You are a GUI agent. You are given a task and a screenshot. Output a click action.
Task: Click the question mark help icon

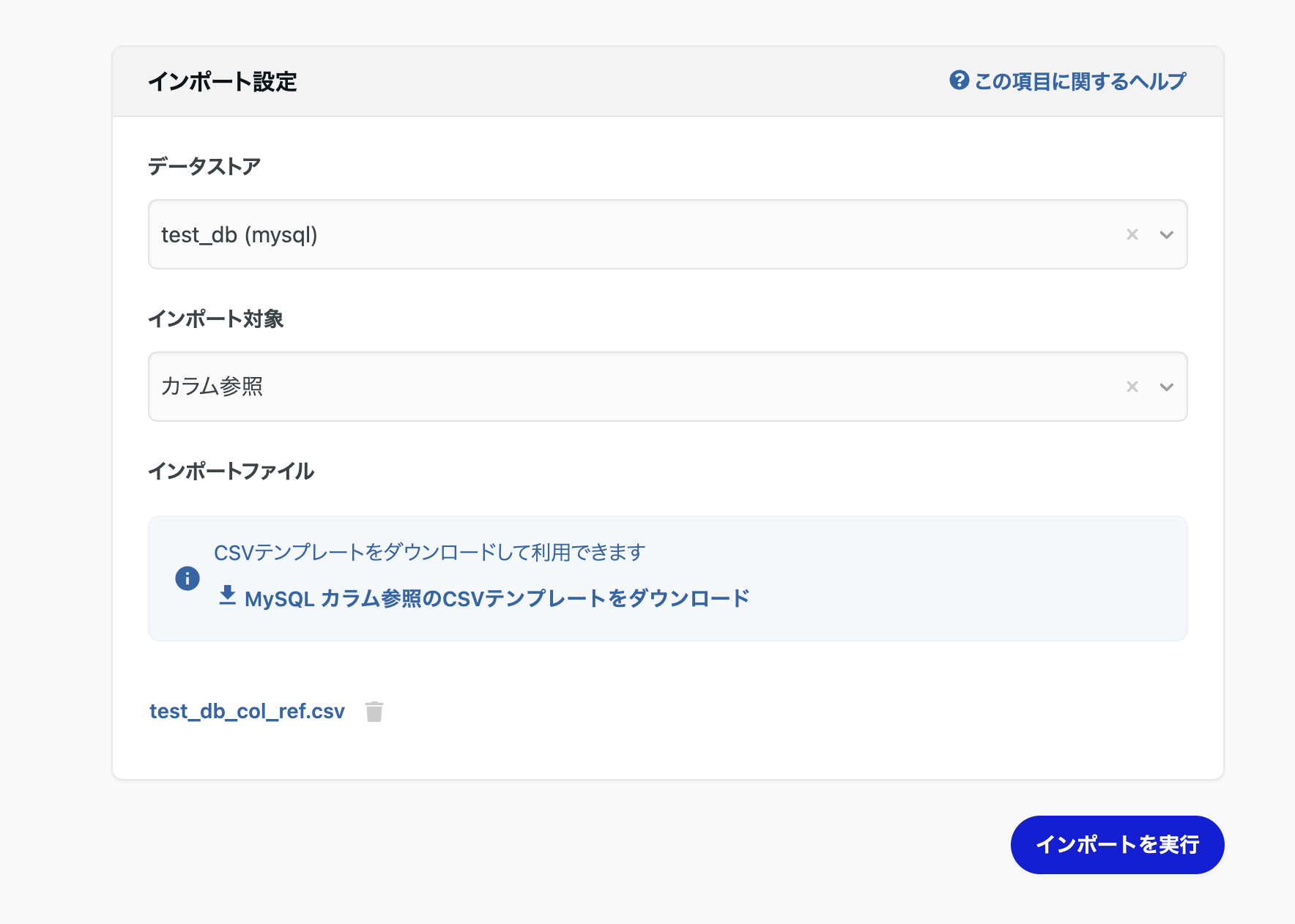(960, 81)
